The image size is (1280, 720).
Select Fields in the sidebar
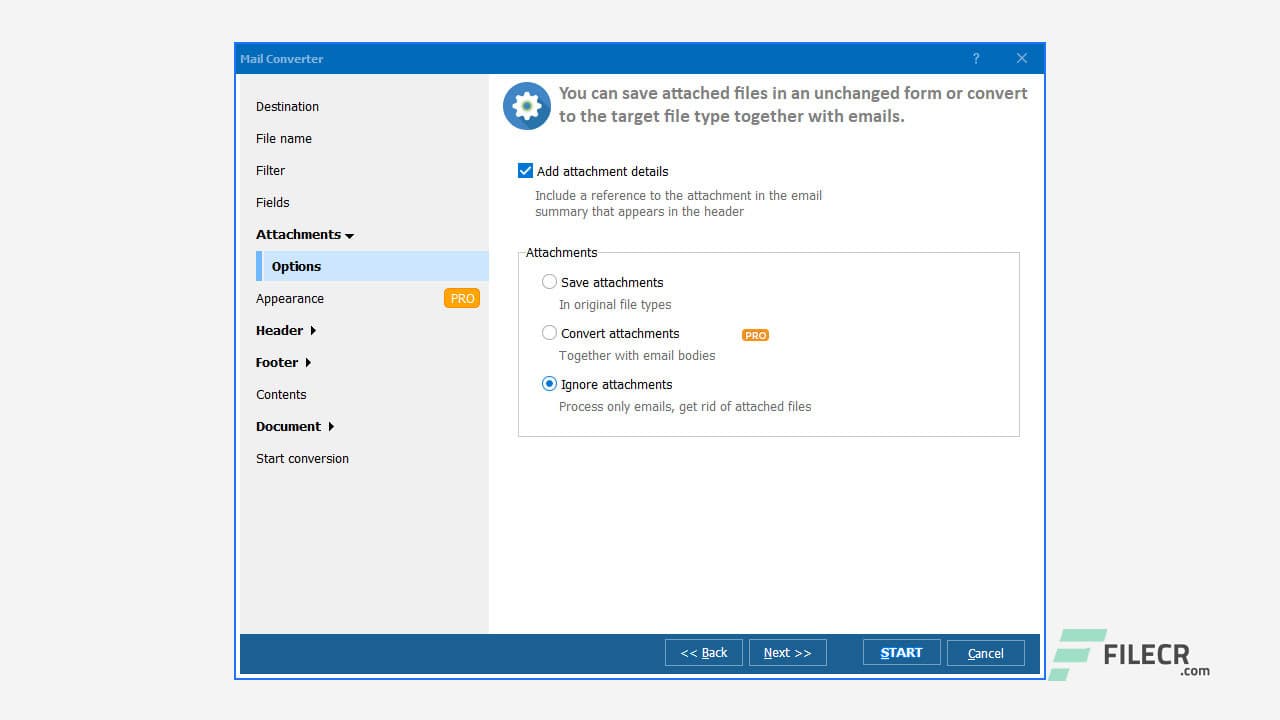pyautogui.click(x=272, y=202)
